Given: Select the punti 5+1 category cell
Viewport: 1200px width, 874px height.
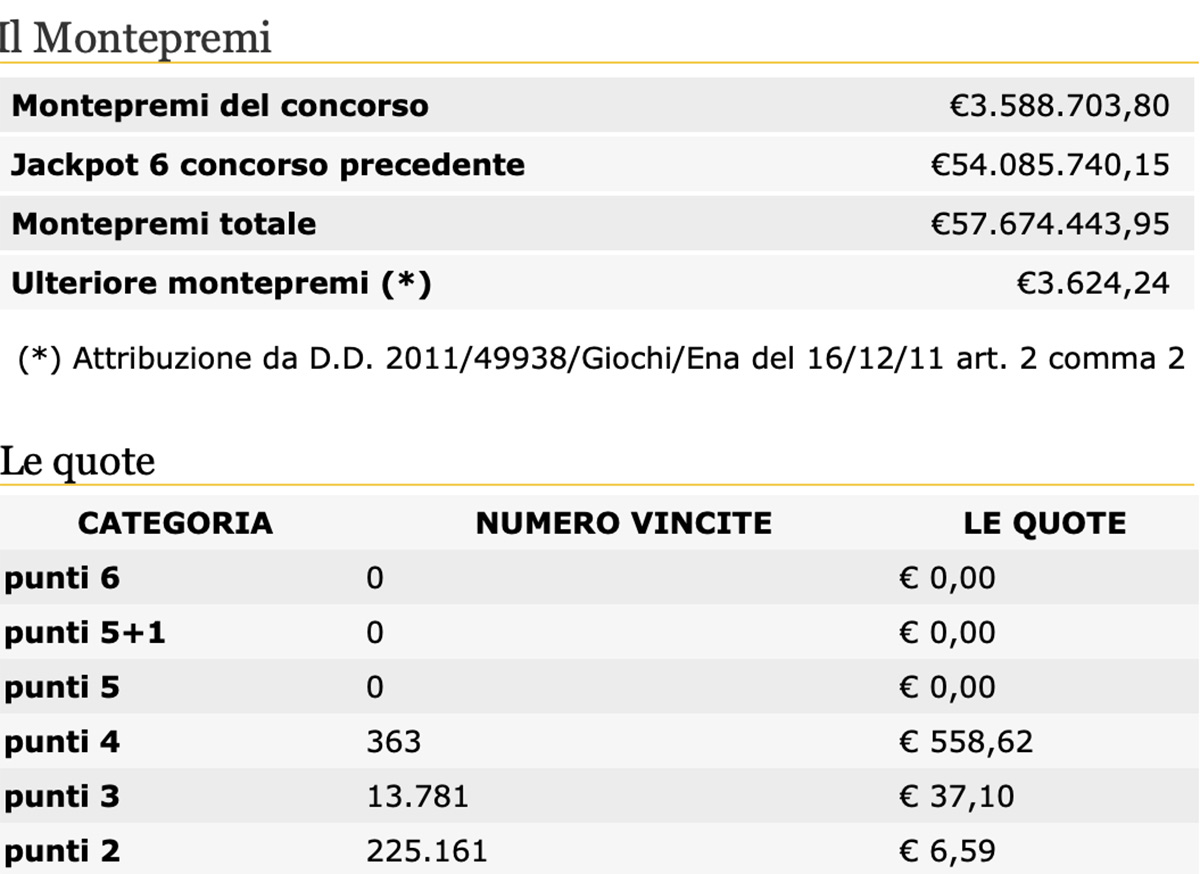Looking at the screenshot, I should tap(85, 632).
